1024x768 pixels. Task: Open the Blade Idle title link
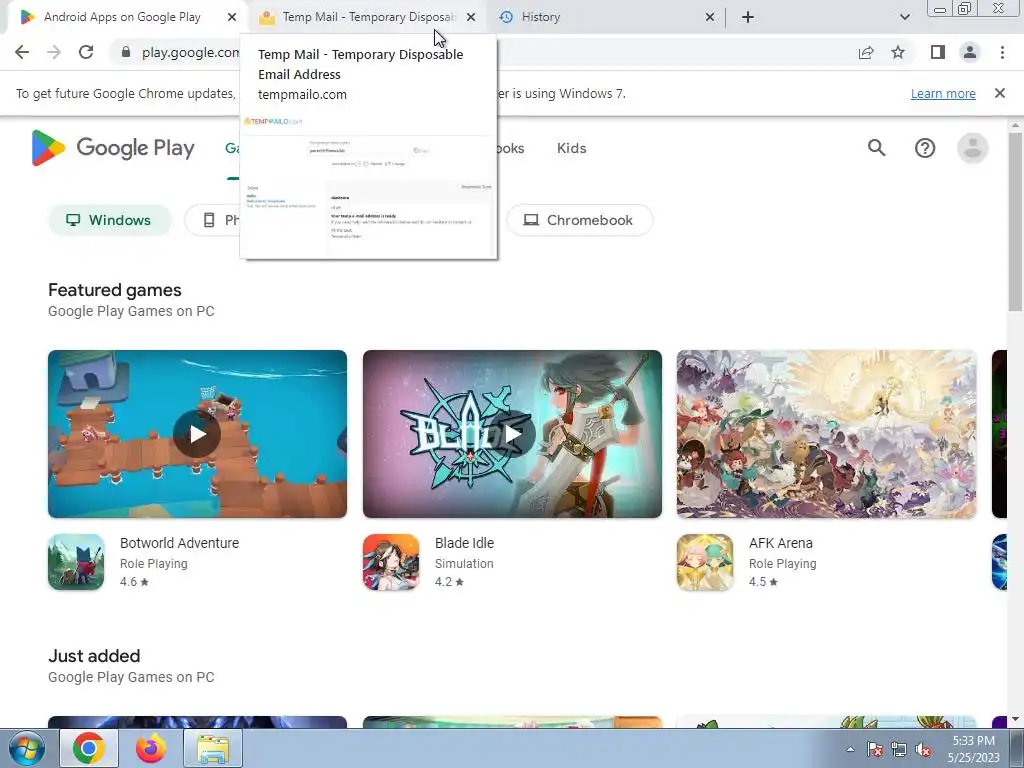pos(464,543)
